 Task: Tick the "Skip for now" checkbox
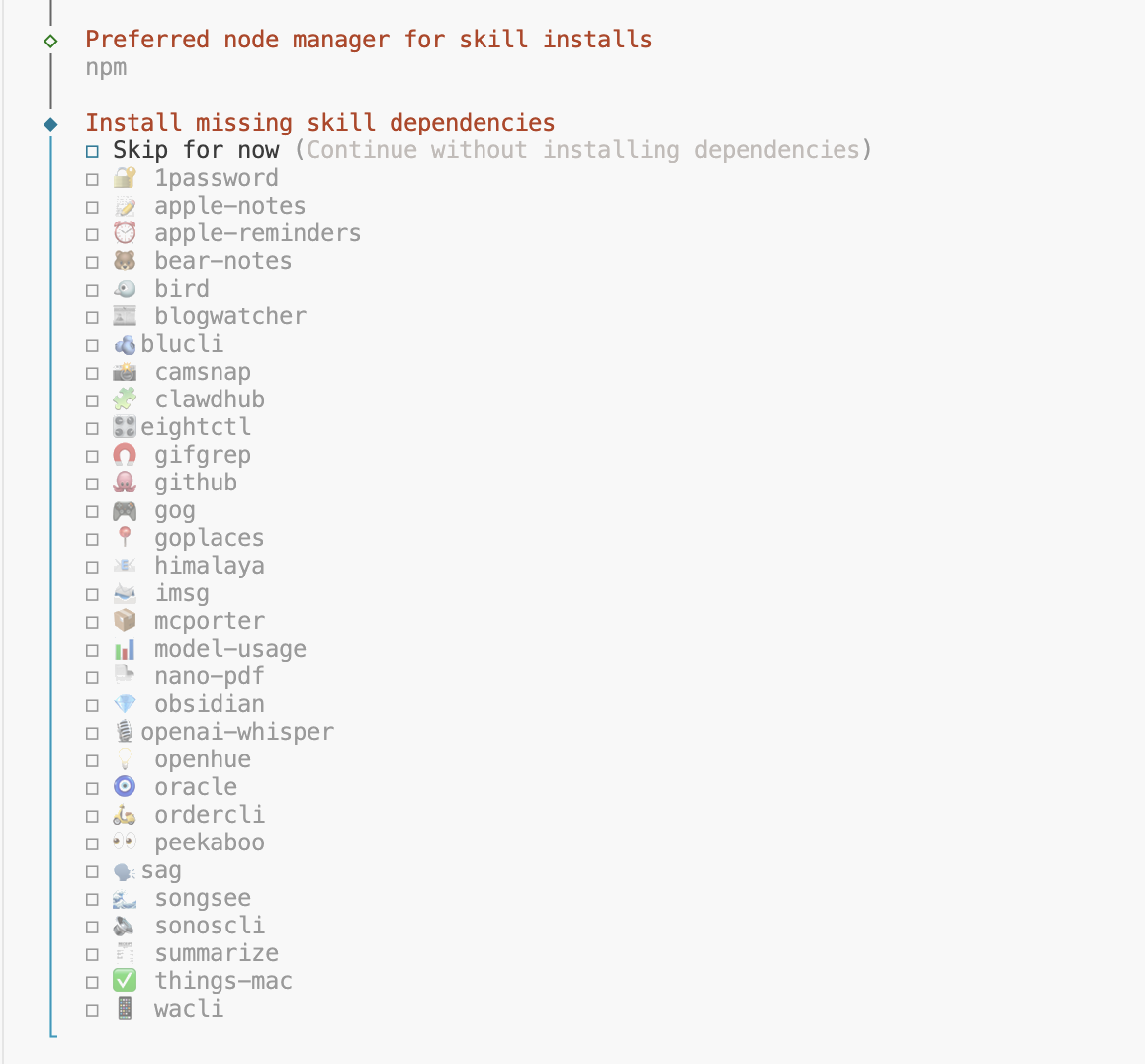click(92, 151)
